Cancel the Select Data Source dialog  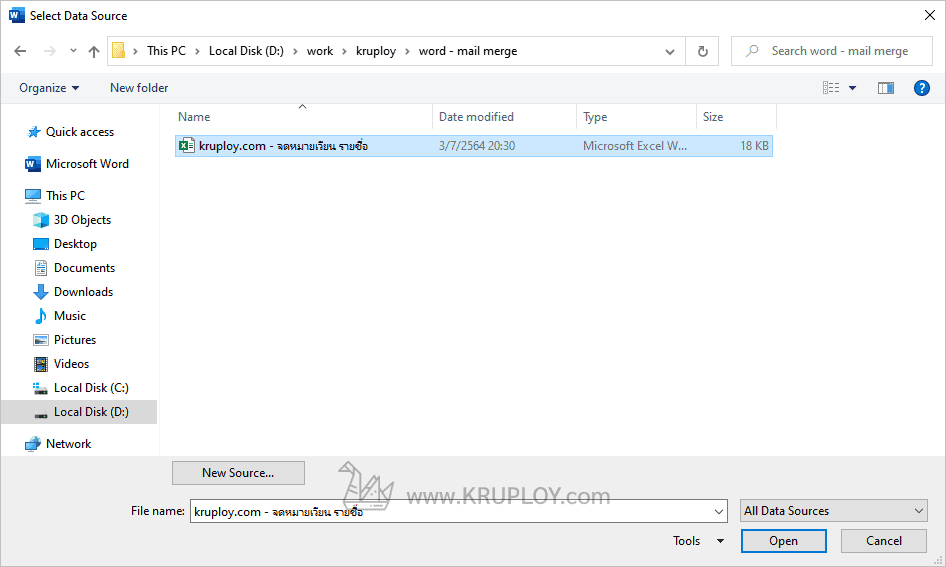pyautogui.click(x=883, y=541)
